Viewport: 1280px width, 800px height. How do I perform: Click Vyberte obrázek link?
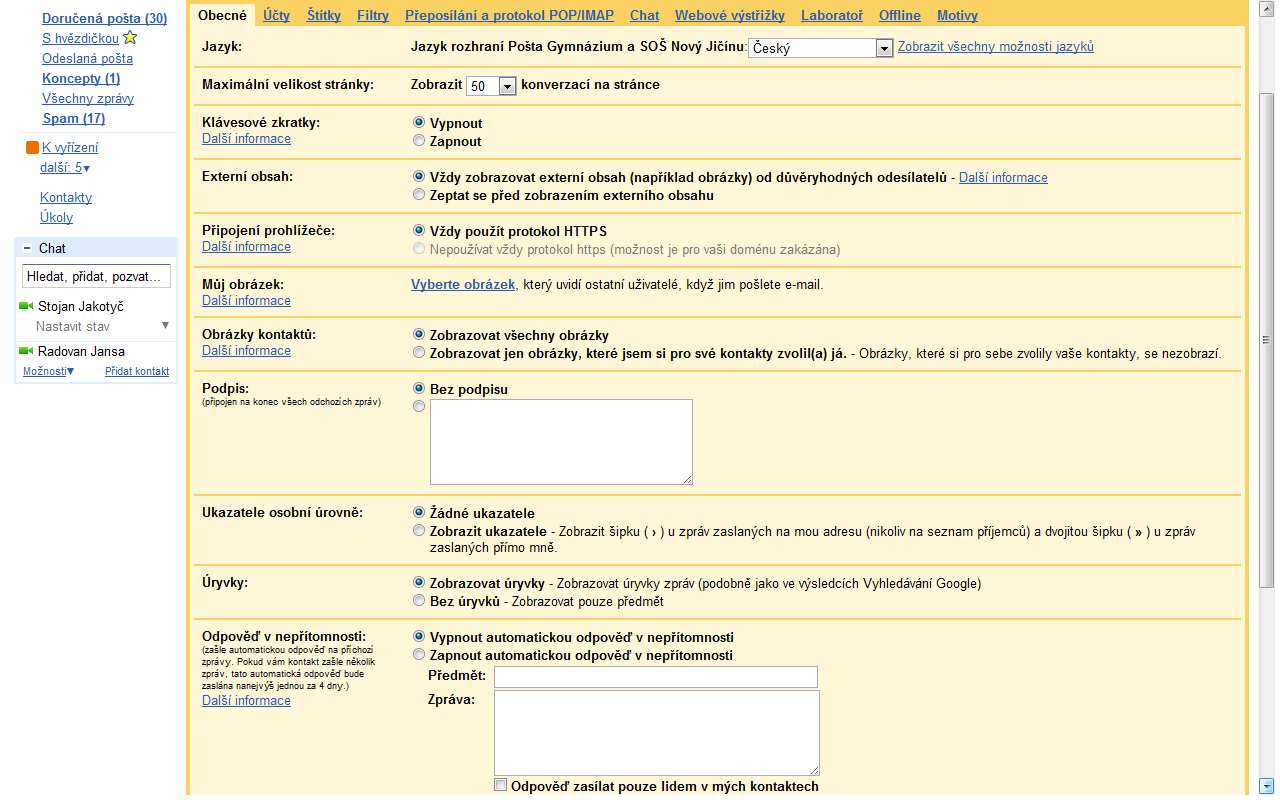click(463, 284)
